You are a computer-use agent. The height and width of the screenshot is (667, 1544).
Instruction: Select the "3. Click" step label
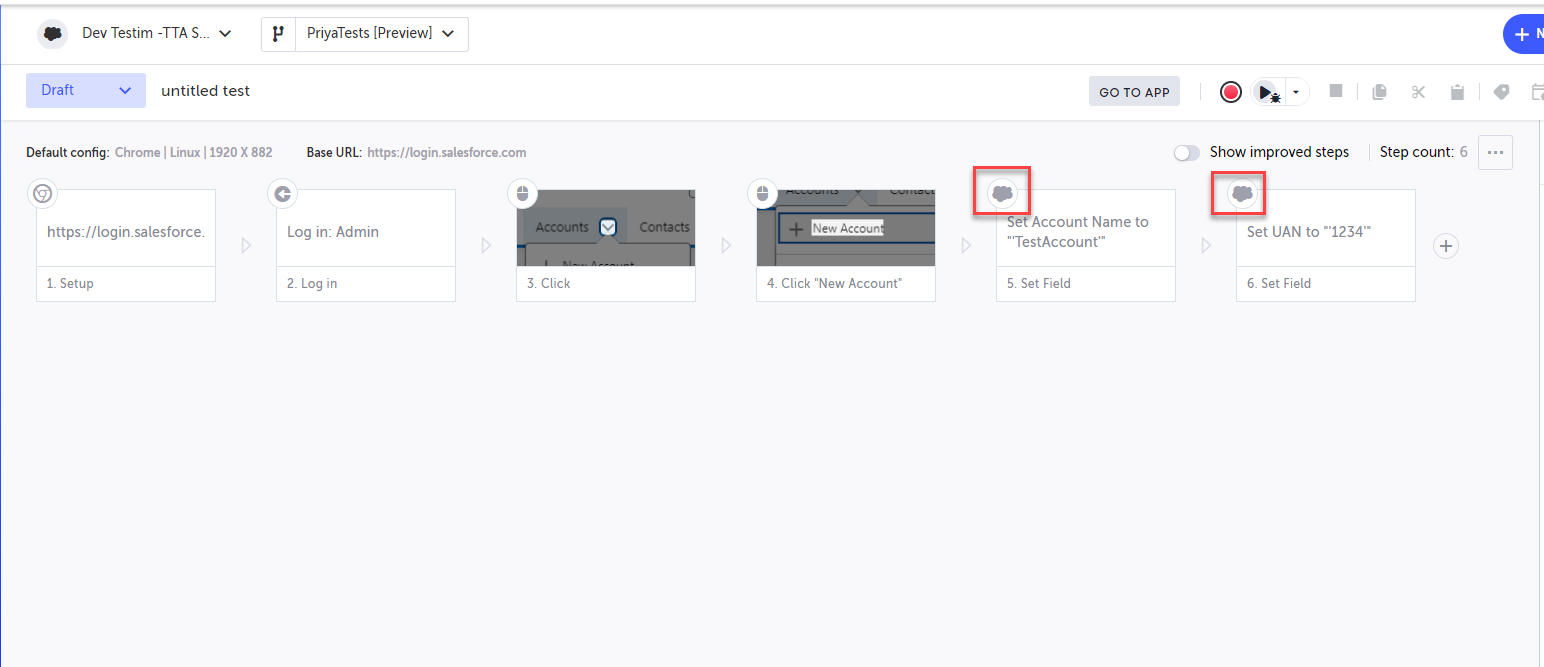(x=549, y=284)
